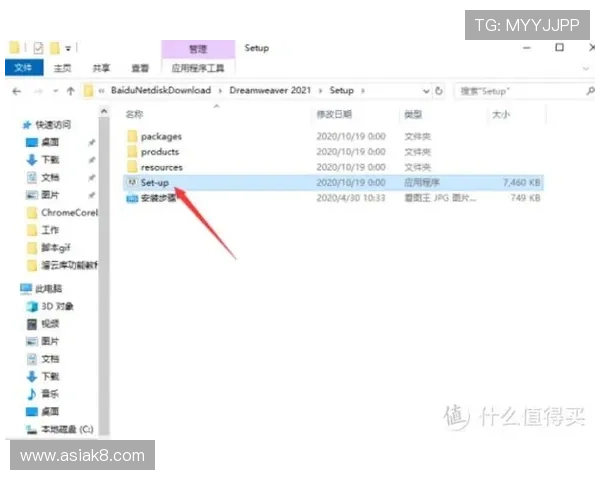600x480 pixels.
Task: Click the Back navigation arrow
Action: (17, 90)
